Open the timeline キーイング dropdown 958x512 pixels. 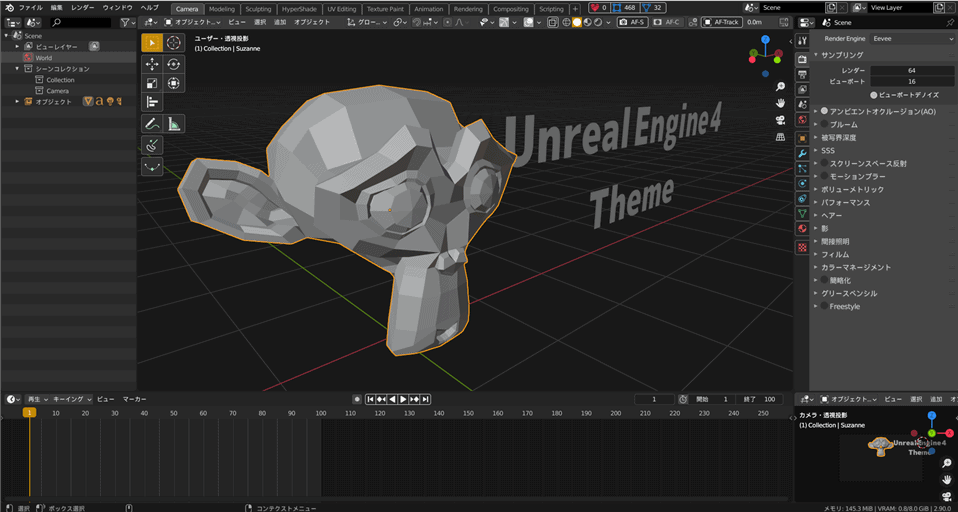tap(72, 399)
